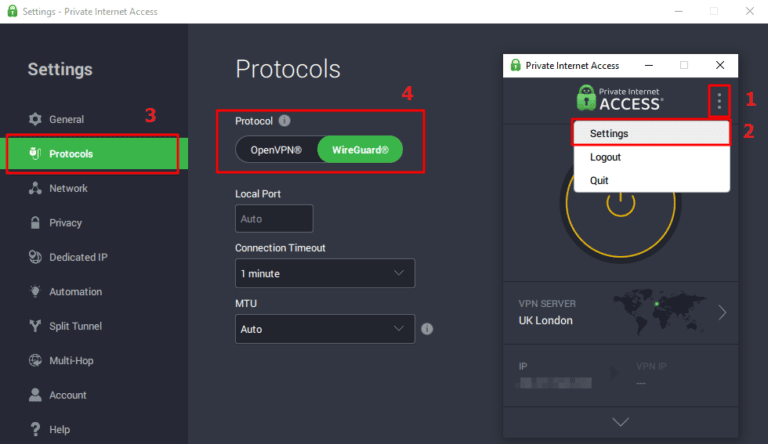The height and width of the screenshot is (444, 768).
Task: Click the Privacy padlock icon in sidebar
Action: coord(35,222)
